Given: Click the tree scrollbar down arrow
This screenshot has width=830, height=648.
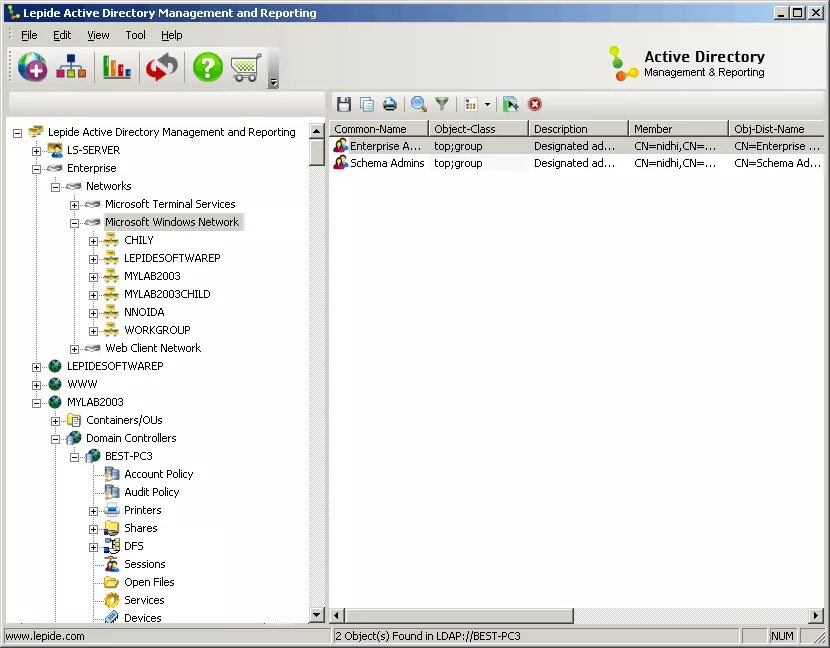Looking at the screenshot, I should pyautogui.click(x=317, y=615).
